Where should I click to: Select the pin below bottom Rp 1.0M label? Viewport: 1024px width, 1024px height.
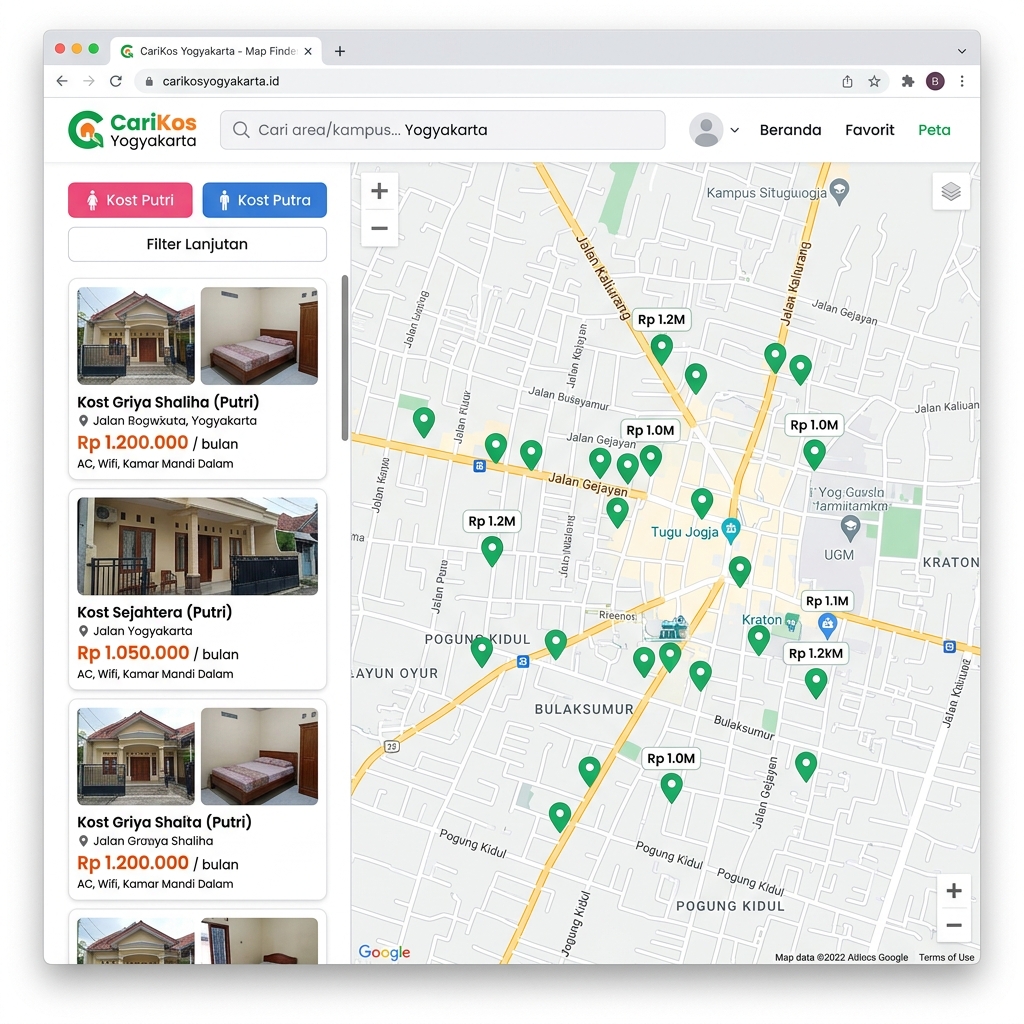[671, 787]
